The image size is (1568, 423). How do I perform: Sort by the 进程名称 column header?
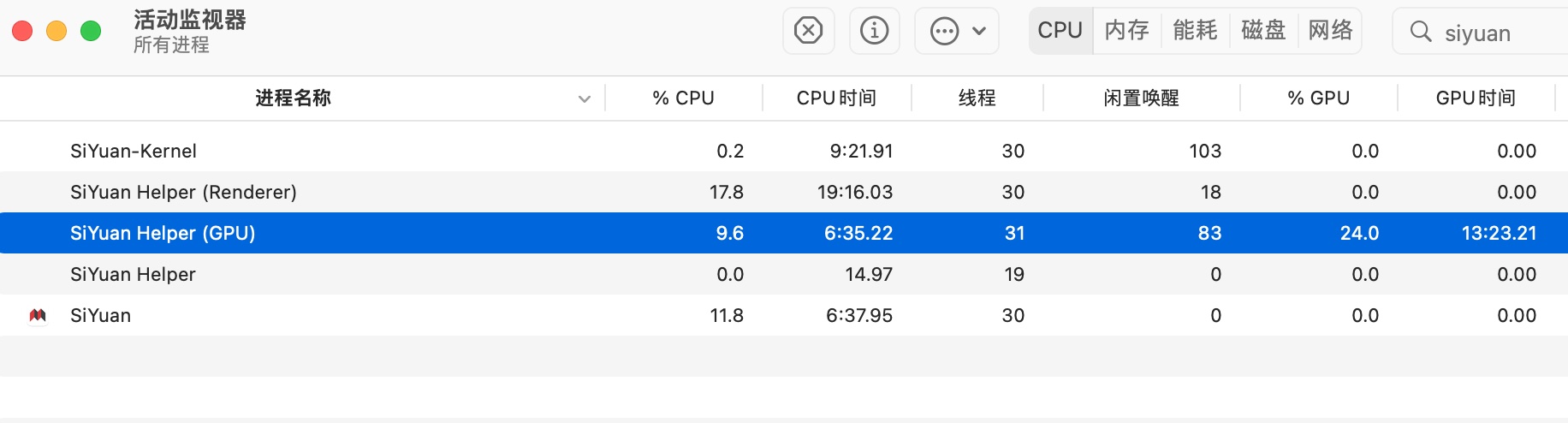[293, 98]
